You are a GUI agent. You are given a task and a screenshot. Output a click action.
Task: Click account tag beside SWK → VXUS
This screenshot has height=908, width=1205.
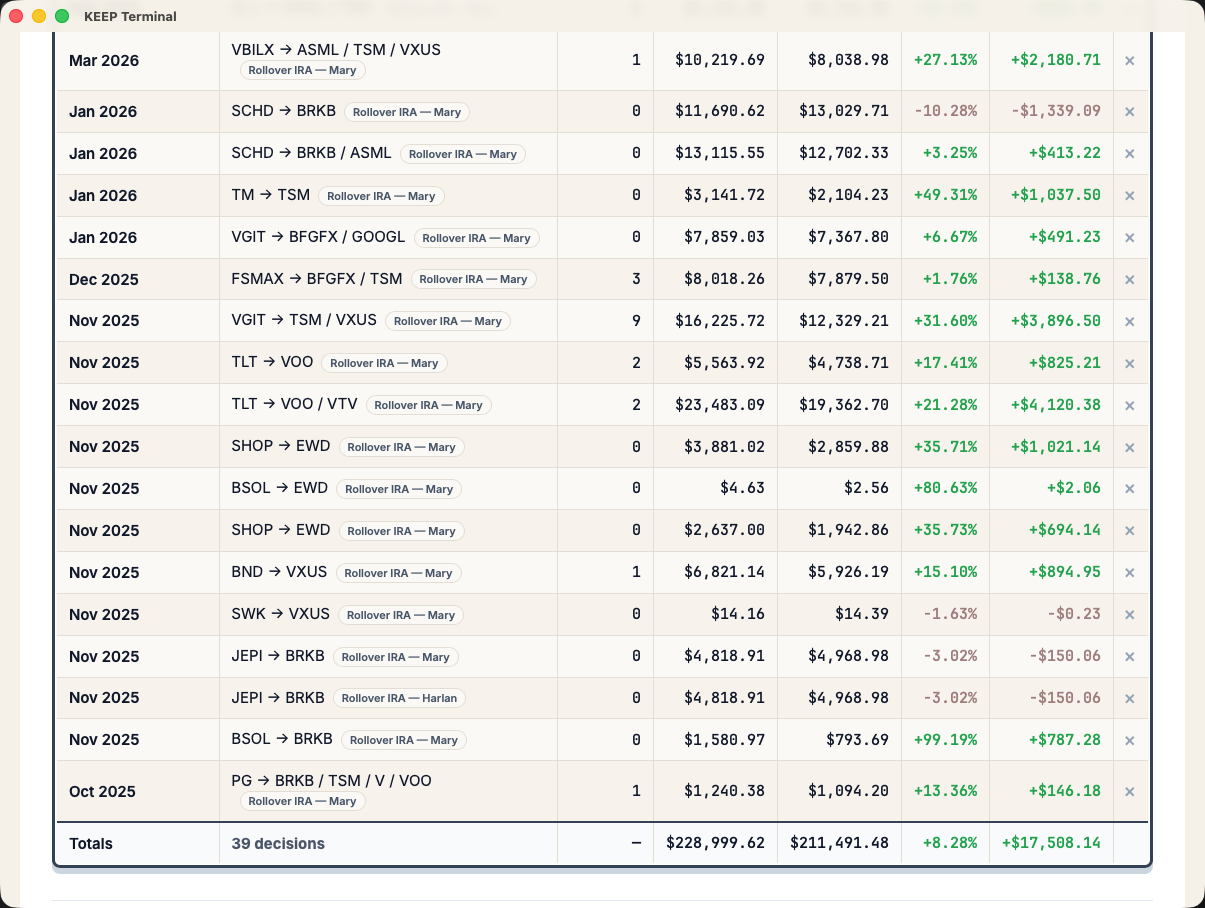401,615
